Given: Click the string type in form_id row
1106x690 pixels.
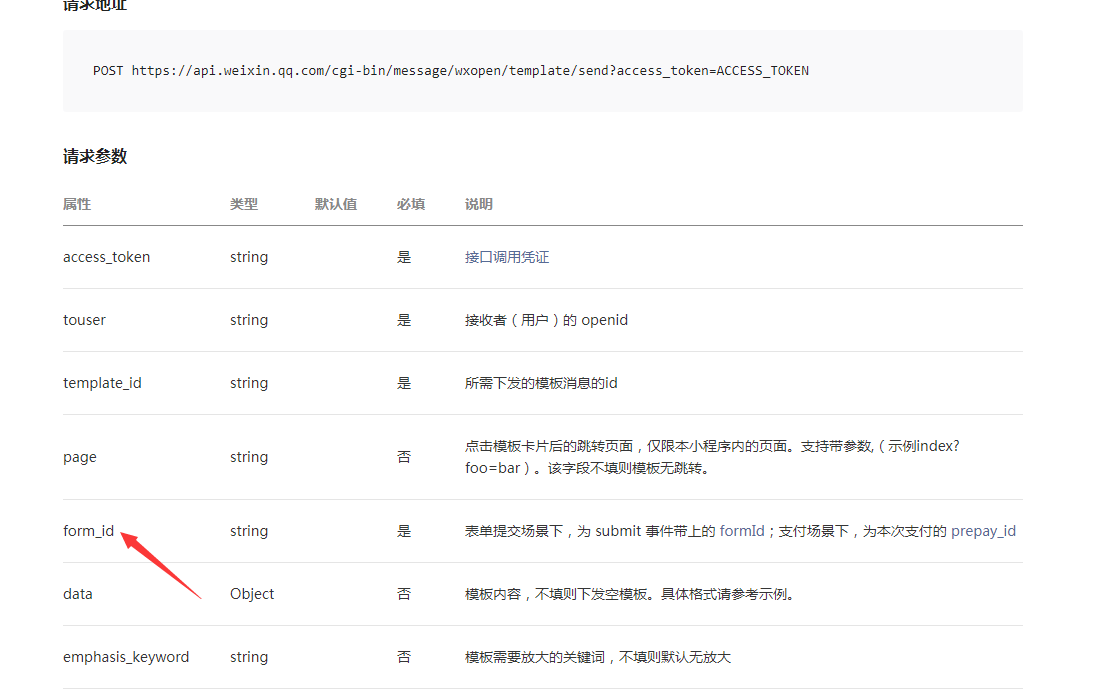Looking at the screenshot, I should (249, 531).
